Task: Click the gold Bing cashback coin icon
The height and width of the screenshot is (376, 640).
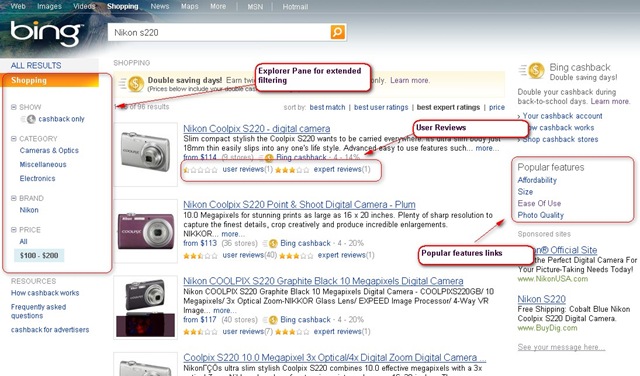Action: coord(536,71)
